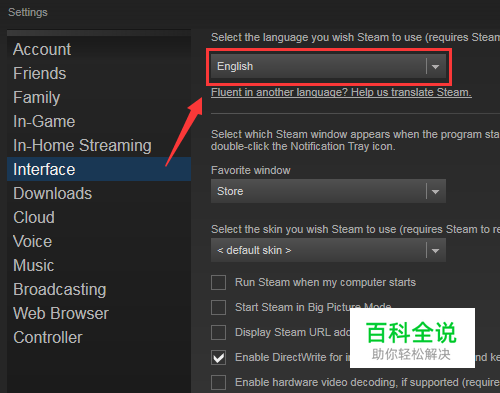Open Voice settings
Image resolution: width=500 pixels, height=393 pixels.
pos(99,241)
